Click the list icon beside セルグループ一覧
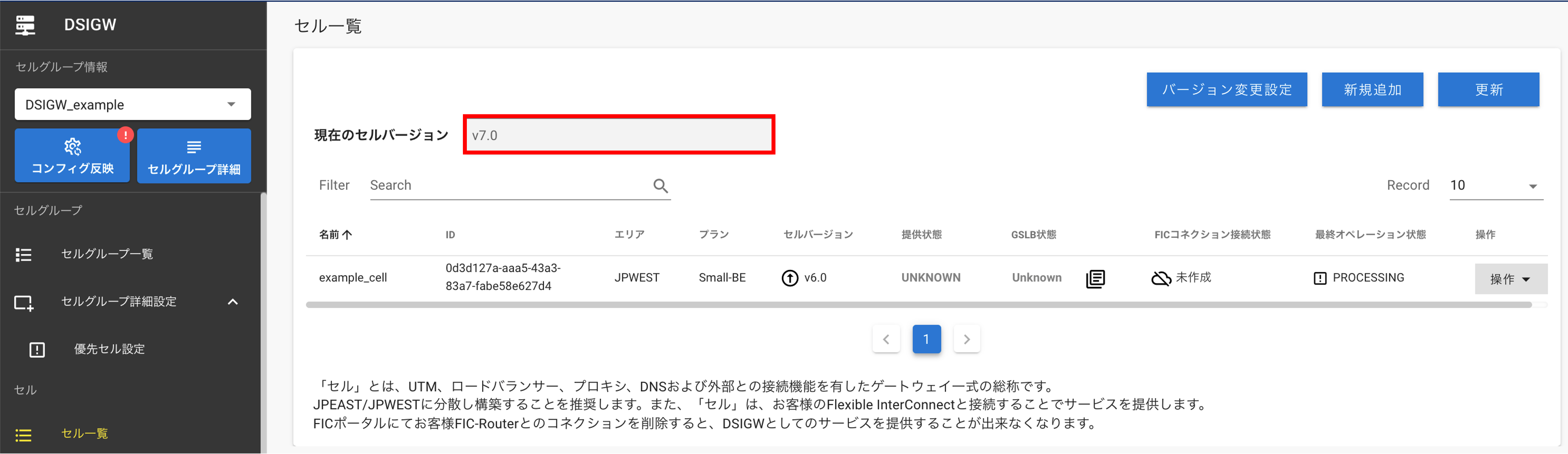 click(x=23, y=254)
